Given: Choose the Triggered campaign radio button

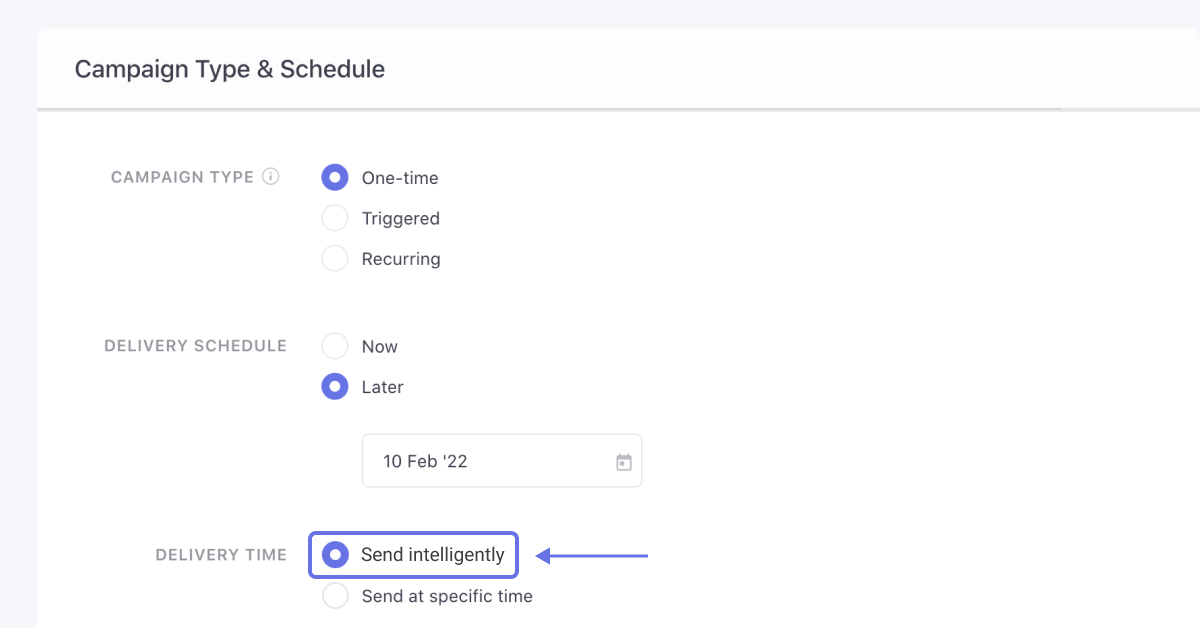Looking at the screenshot, I should (335, 218).
